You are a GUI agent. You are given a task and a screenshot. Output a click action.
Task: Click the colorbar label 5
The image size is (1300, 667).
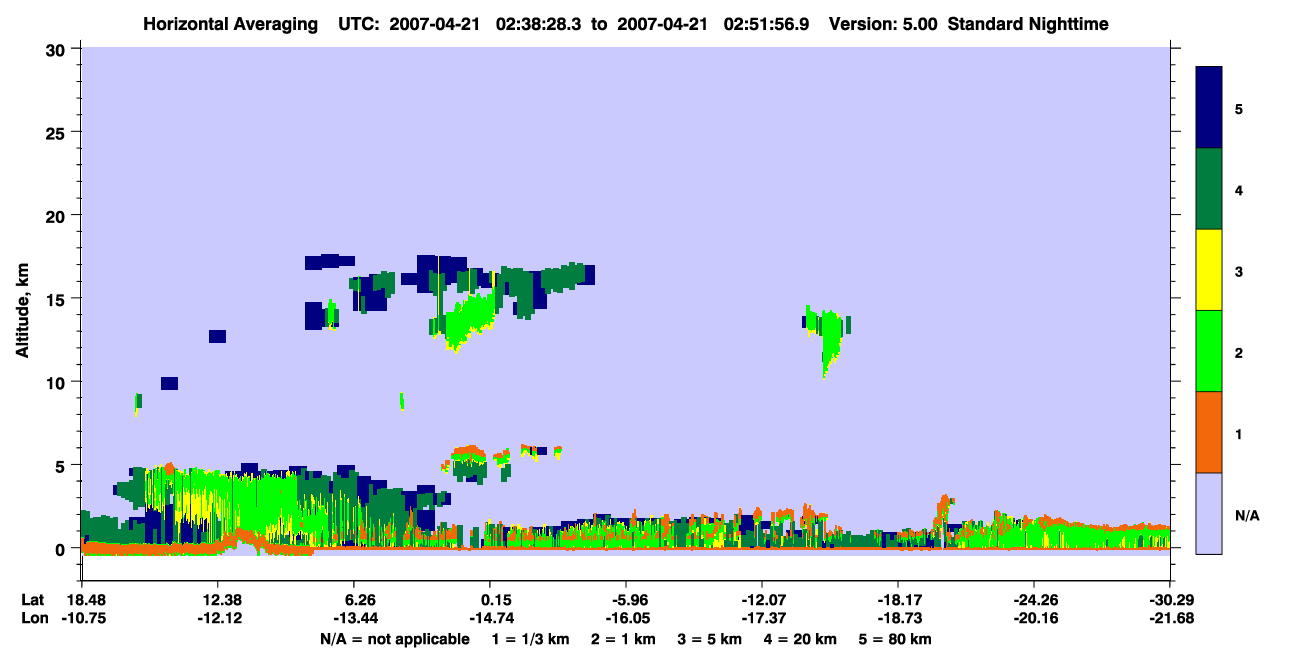click(1239, 108)
